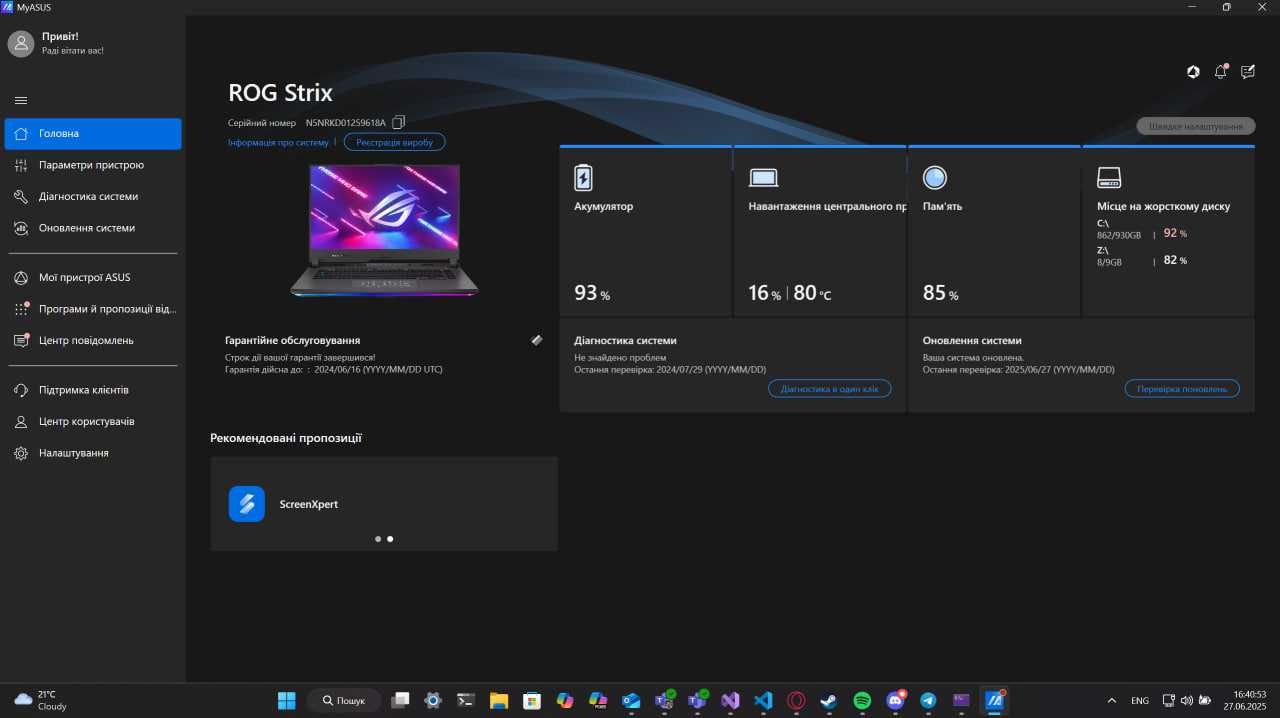The height and width of the screenshot is (718, 1280).
Task: Click the ScreenXpert app icon
Action: click(247, 504)
